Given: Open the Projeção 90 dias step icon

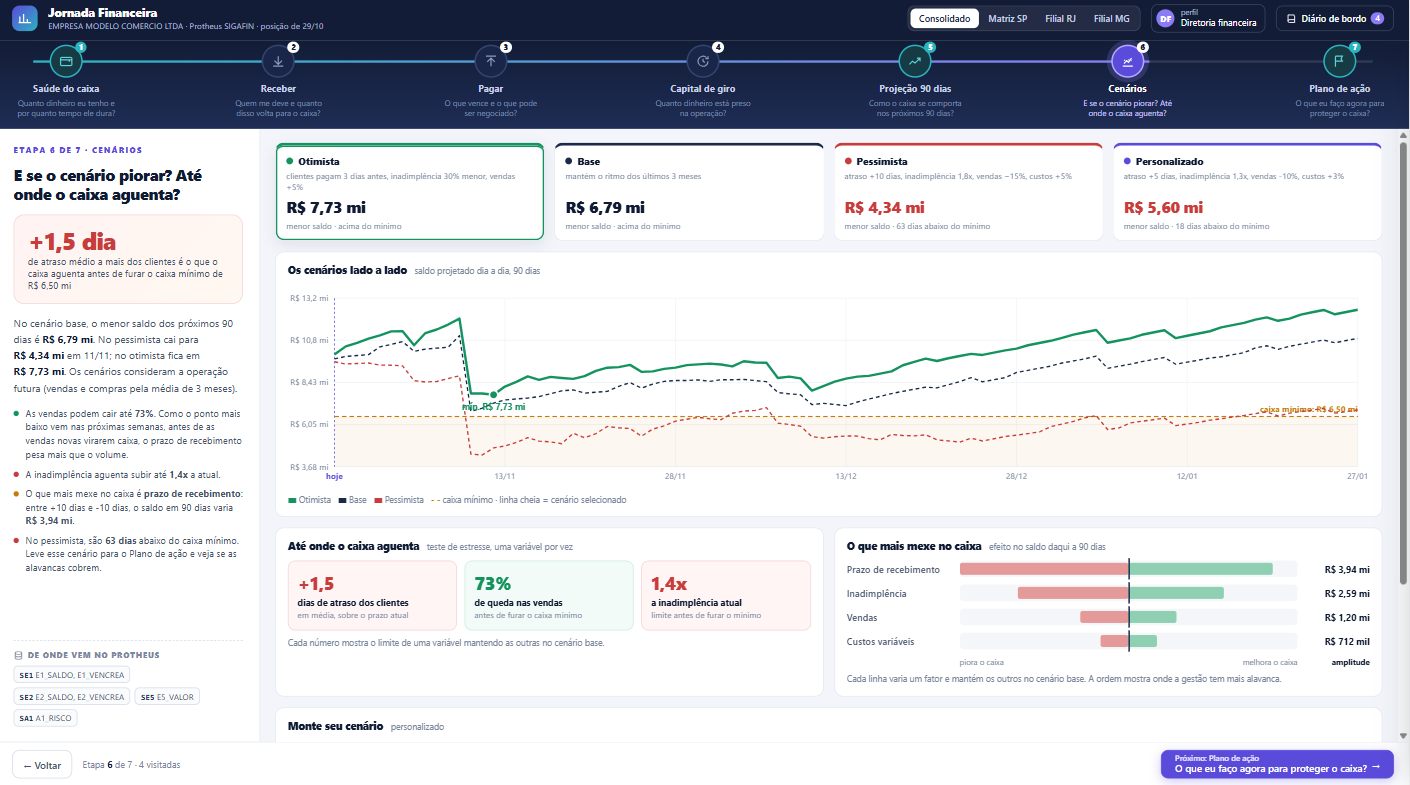Looking at the screenshot, I should click(915, 61).
